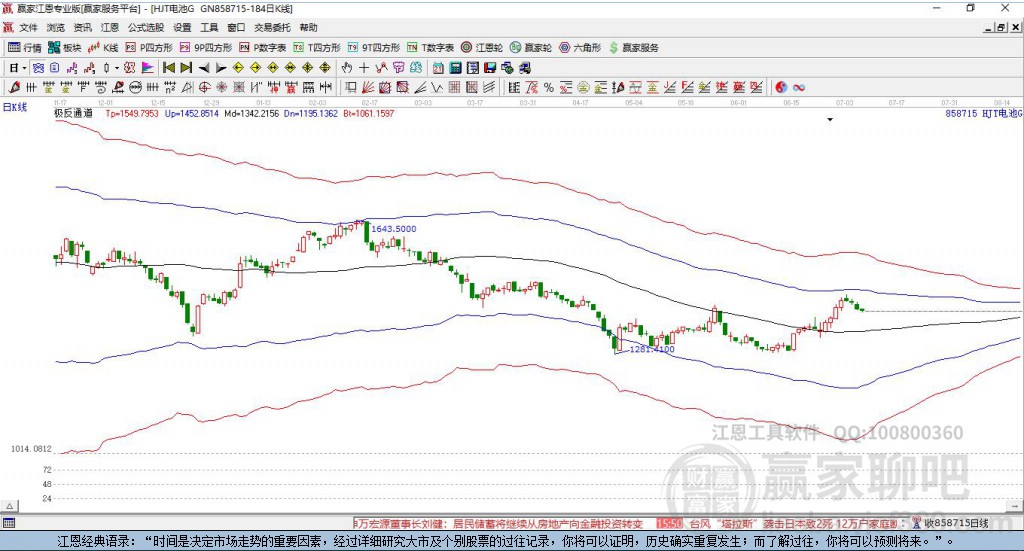Open the 设置 menu
The image size is (1024, 551).
(x=182, y=27)
